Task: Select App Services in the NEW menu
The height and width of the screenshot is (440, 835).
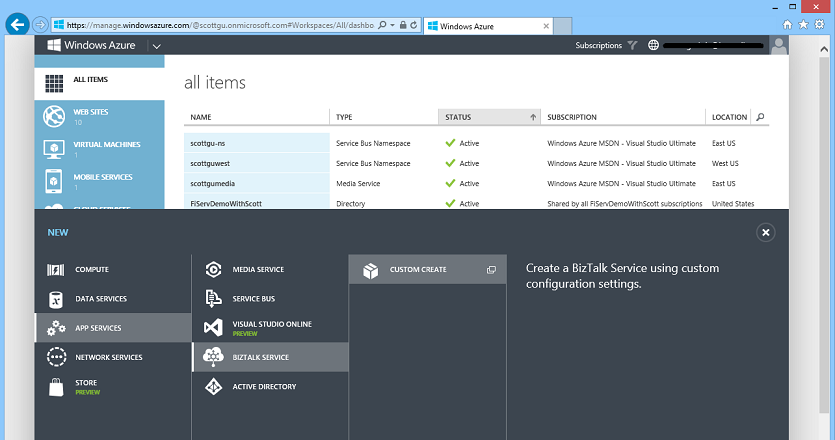Action: (113, 328)
